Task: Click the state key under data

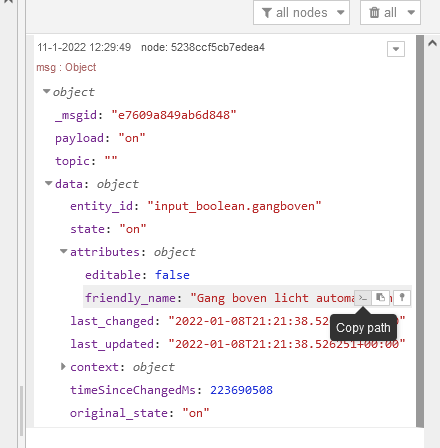Action: [87, 229]
